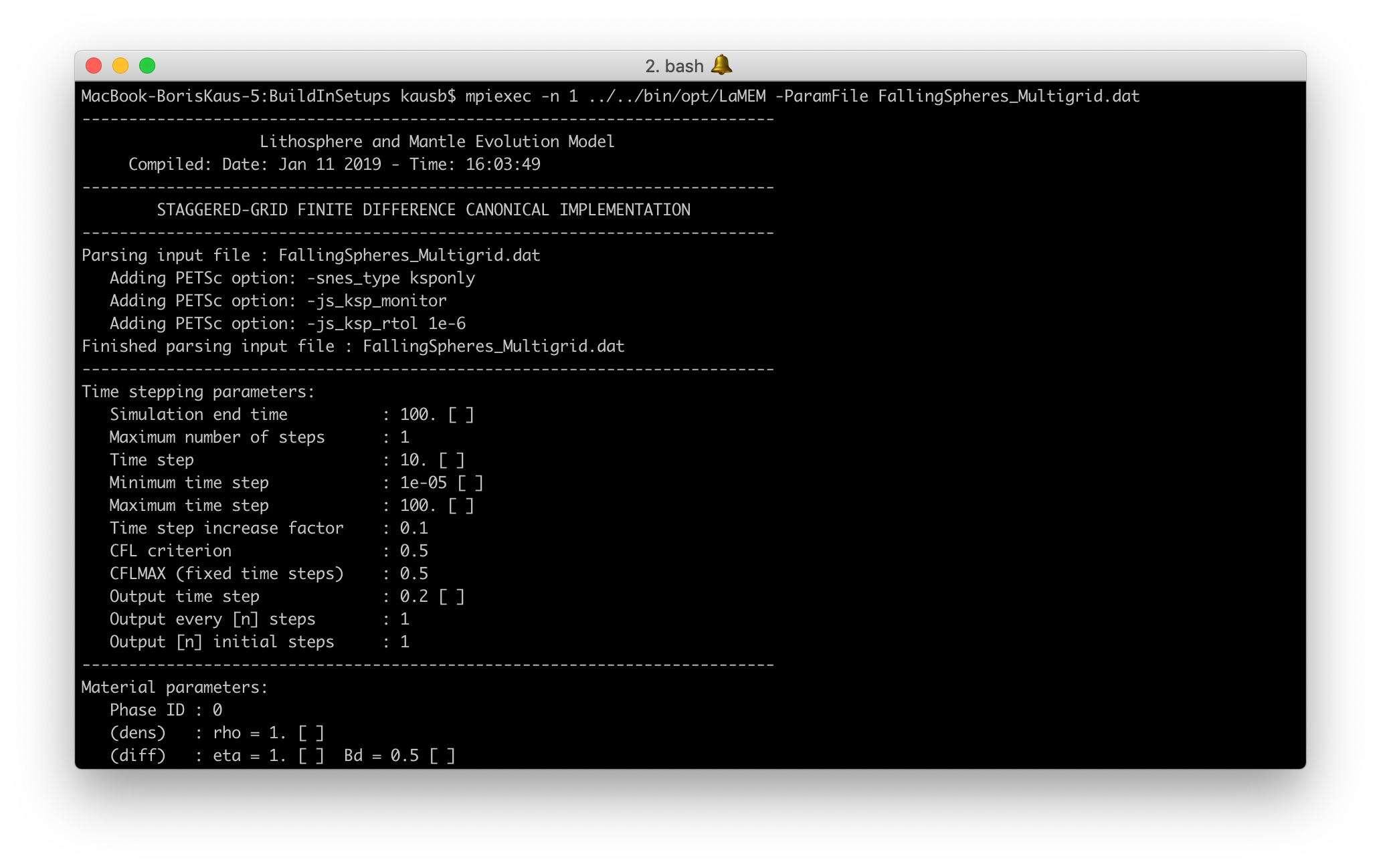Image resolution: width=1381 pixels, height=868 pixels.
Task: Click the 'Phase ID : 0' line
Action: coord(166,710)
